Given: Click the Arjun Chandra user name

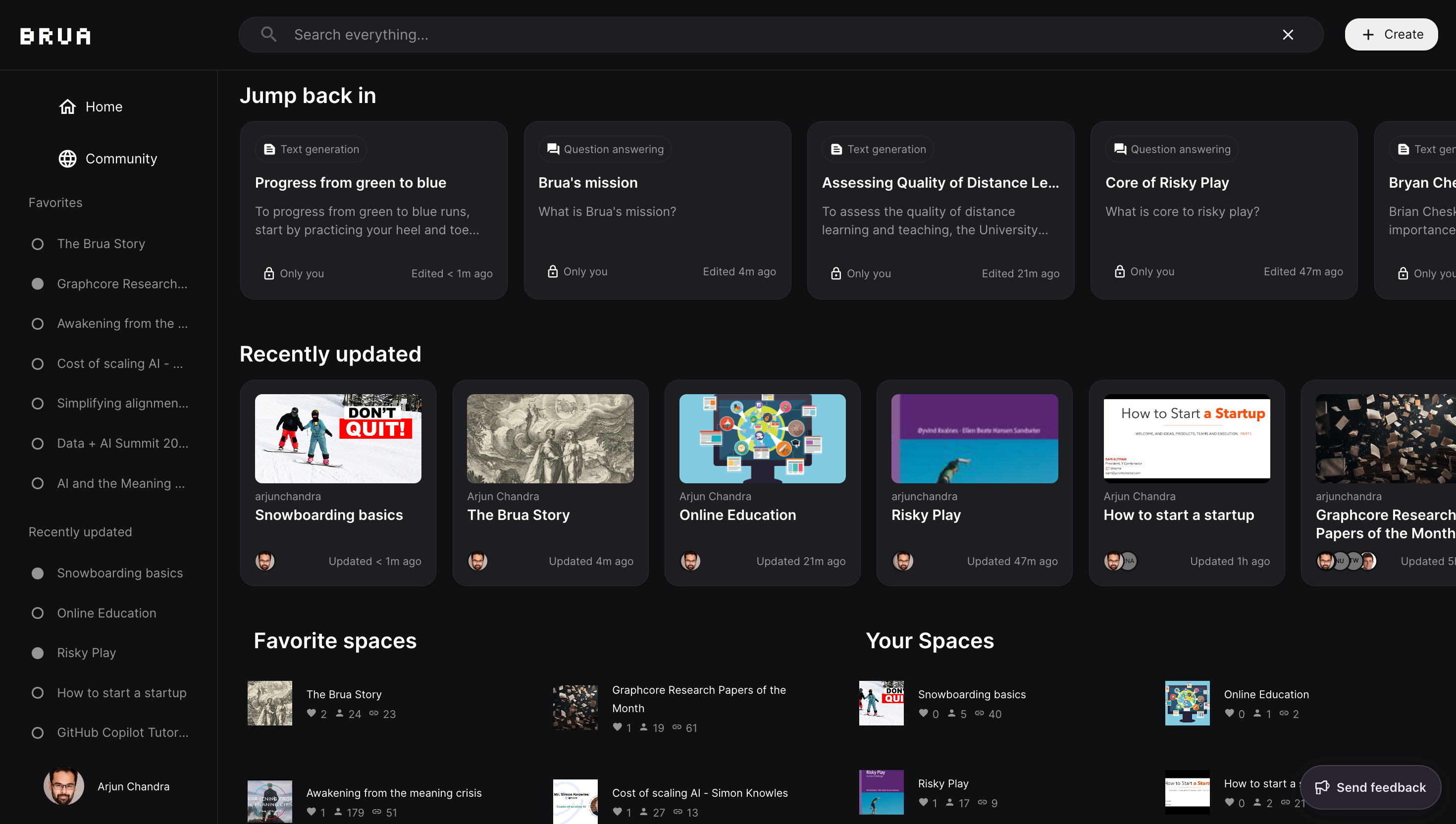Looking at the screenshot, I should 133,786.
